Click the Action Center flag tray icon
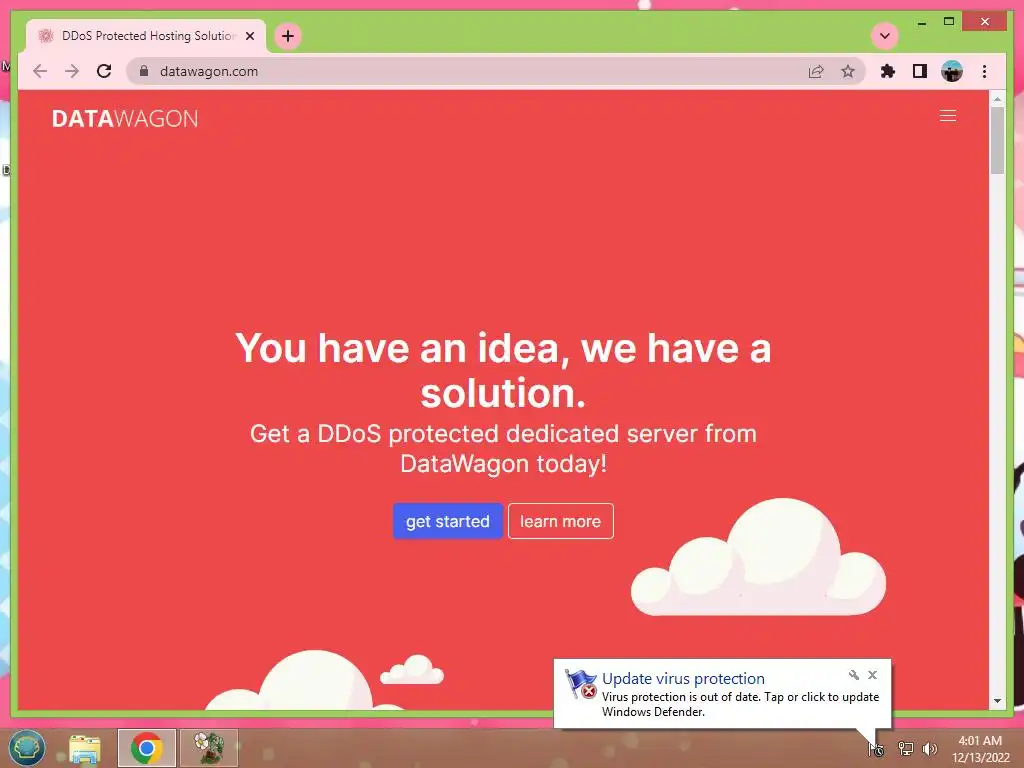This screenshot has height=768, width=1024. pos(876,749)
